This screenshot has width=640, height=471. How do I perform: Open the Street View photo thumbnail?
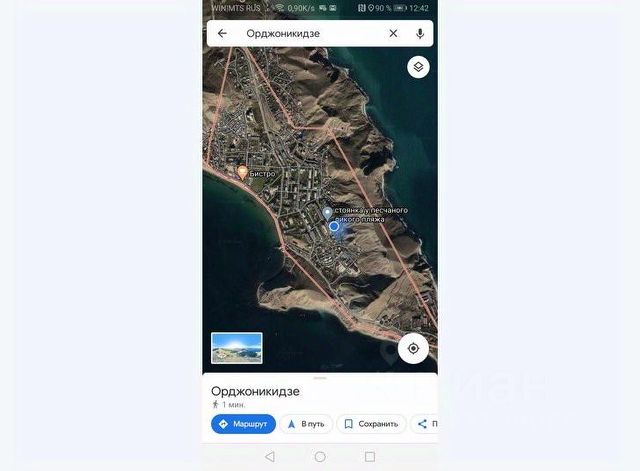237,348
